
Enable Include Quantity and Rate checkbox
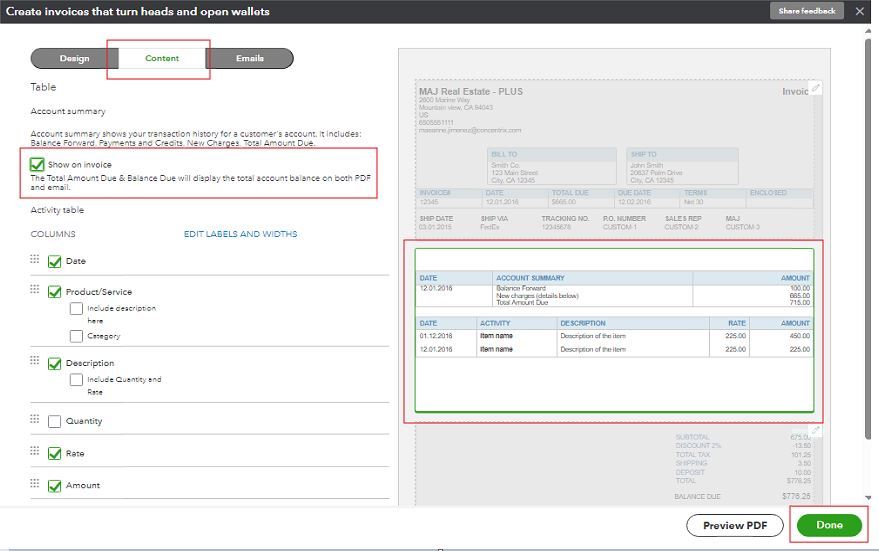coord(76,379)
